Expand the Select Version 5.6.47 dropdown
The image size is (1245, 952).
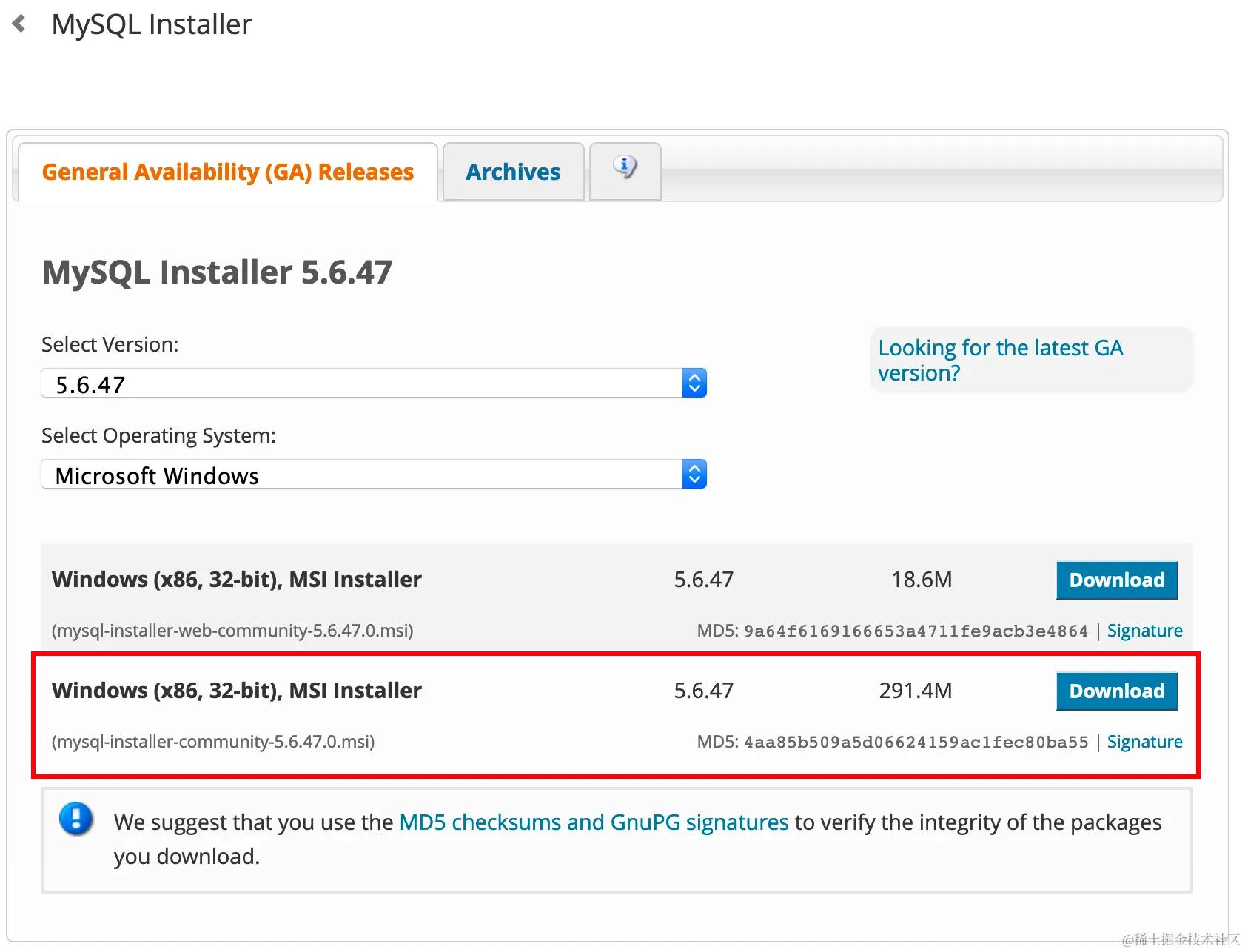click(374, 383)
